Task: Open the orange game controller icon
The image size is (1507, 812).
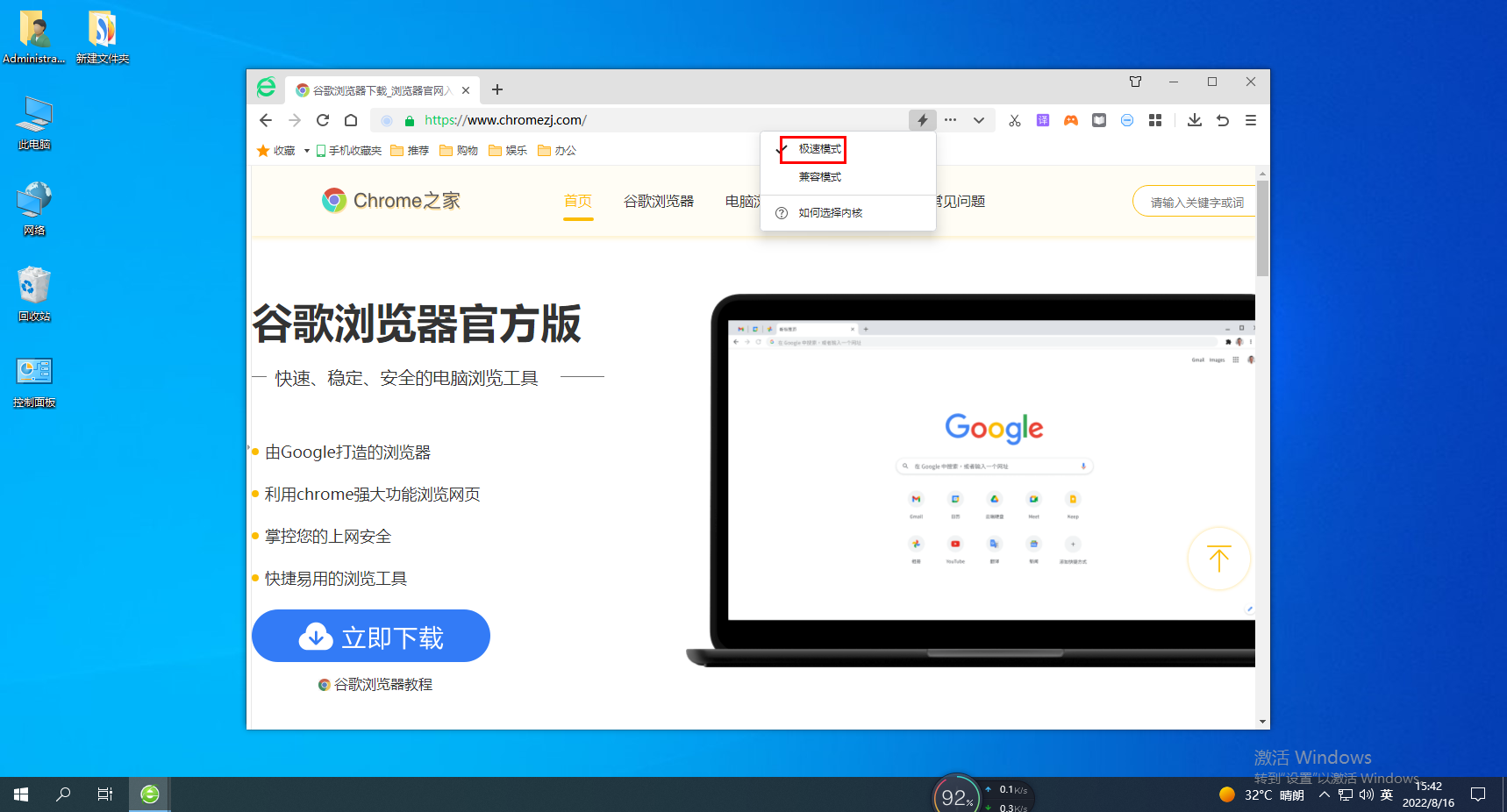Action: point(1071,120)
